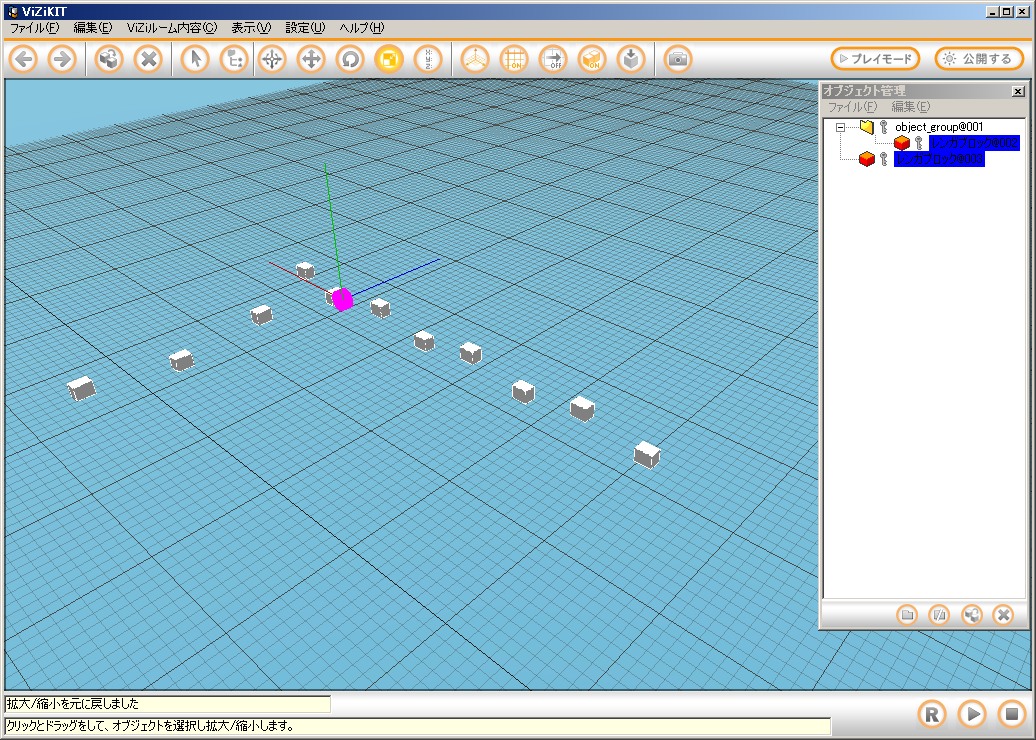
Task: Select the arrow pointer selection tool
Action: click(195, 59)
